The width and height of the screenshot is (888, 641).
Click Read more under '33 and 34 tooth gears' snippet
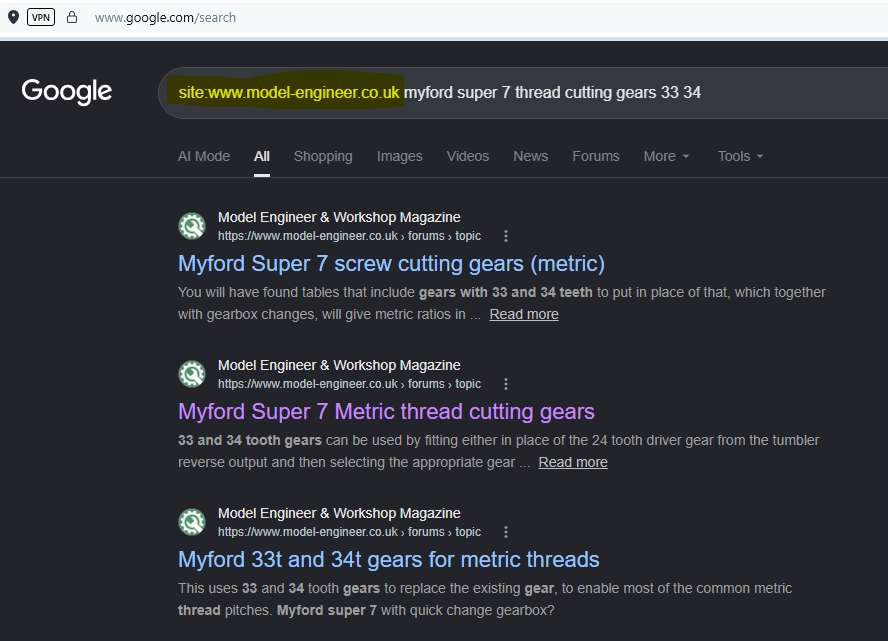pyautogui.click(x=573, y=462)
